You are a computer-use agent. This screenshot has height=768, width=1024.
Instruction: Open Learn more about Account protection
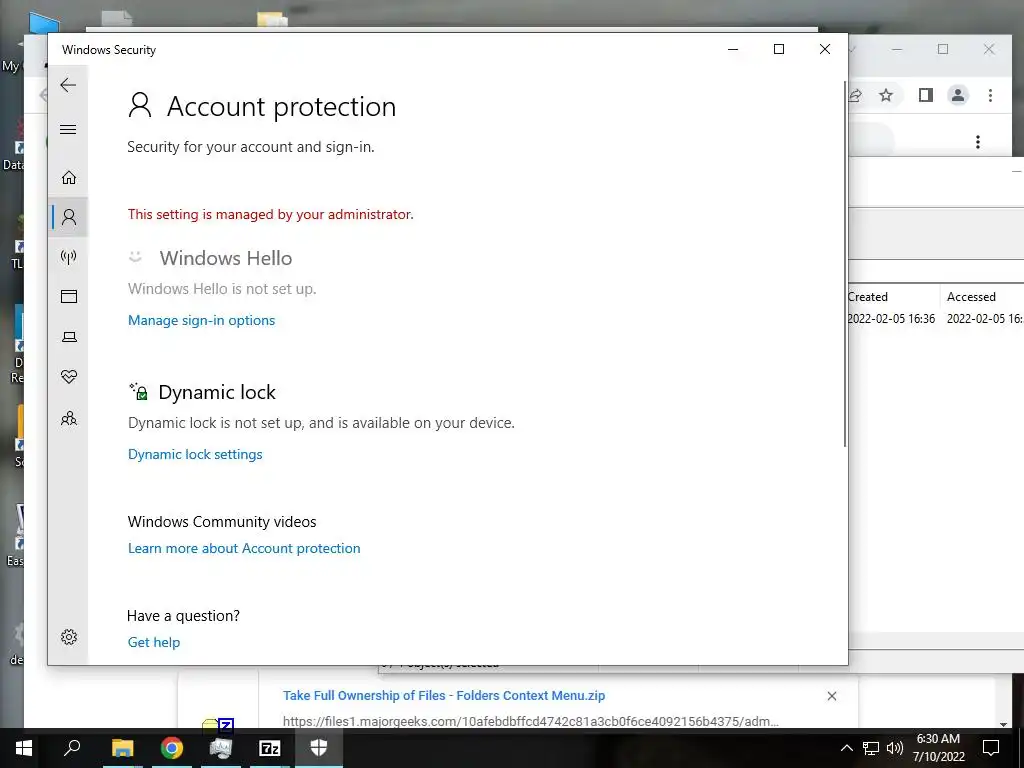[244, 548]
